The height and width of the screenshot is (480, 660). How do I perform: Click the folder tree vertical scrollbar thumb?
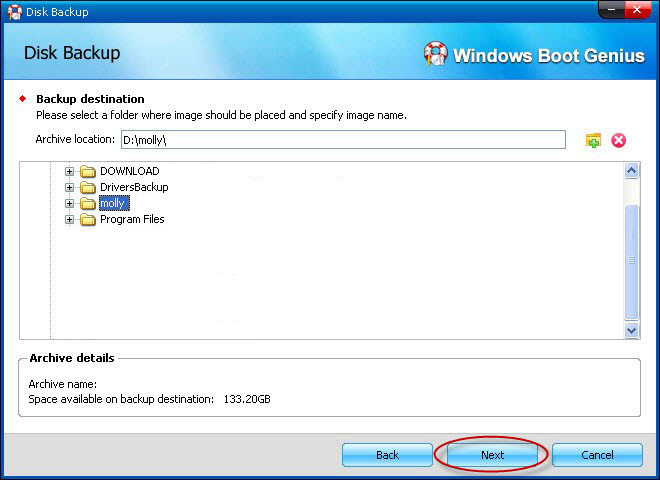pyautogui.click(x=631, y=261)
